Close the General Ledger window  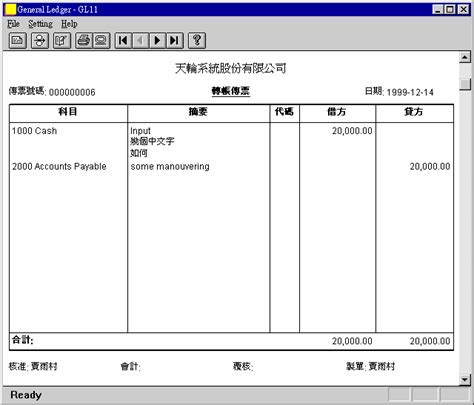(463, 9)
